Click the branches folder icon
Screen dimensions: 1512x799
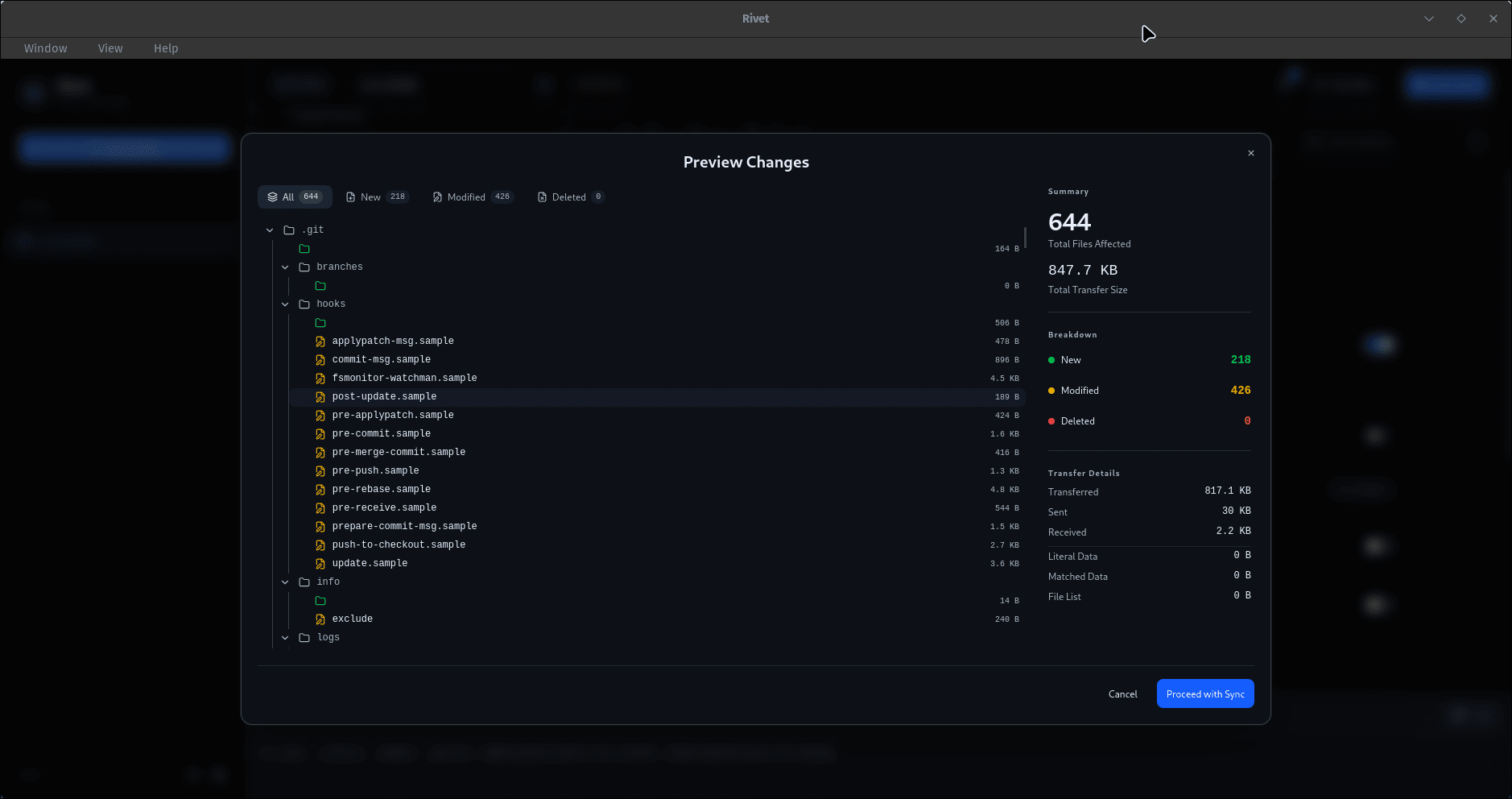(x=304, y=267)
